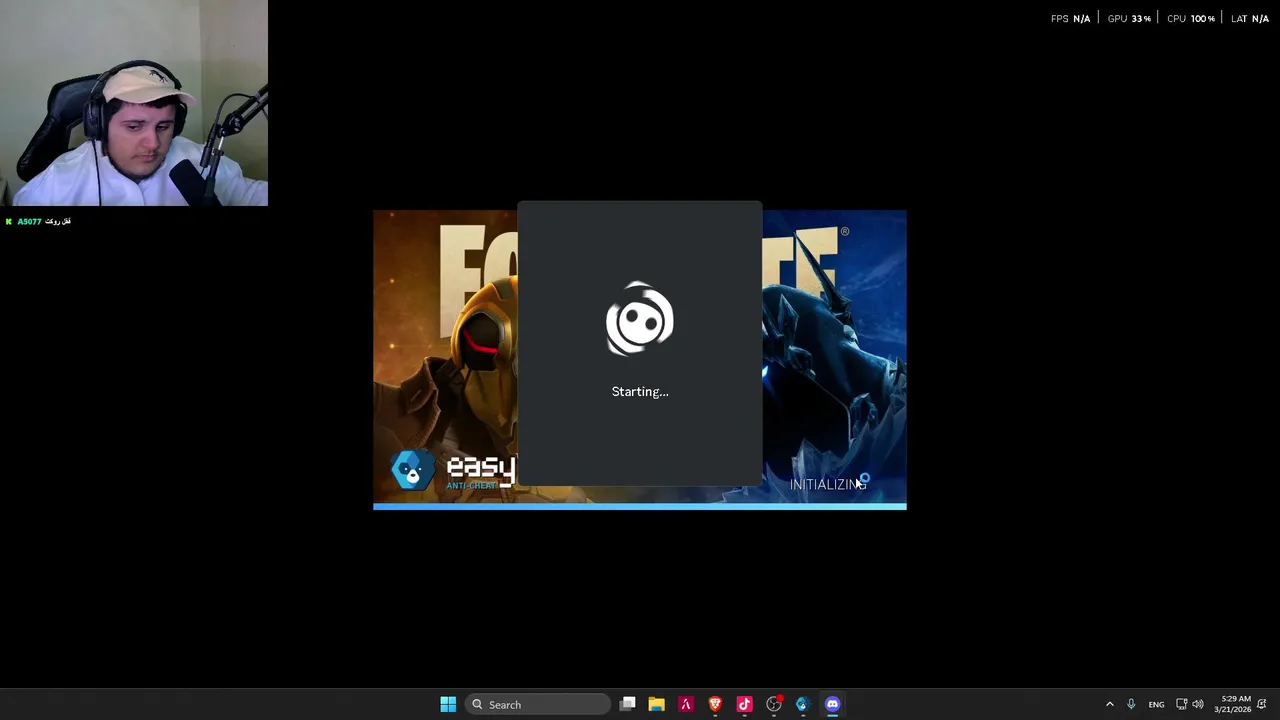Click the microphone tray icon
The image size is (1280, 720).
(1131, 704)
